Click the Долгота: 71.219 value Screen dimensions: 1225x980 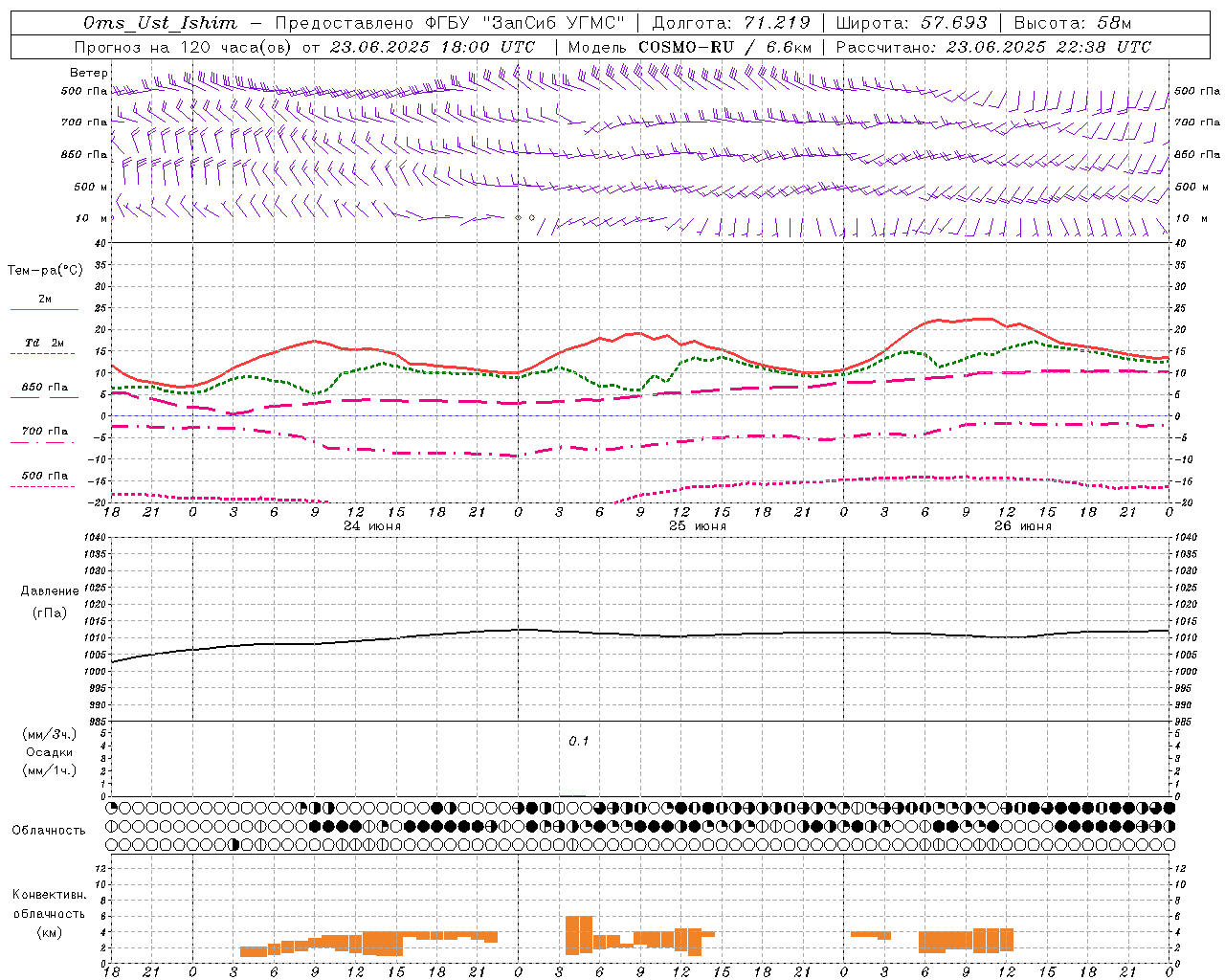(731, 23)
